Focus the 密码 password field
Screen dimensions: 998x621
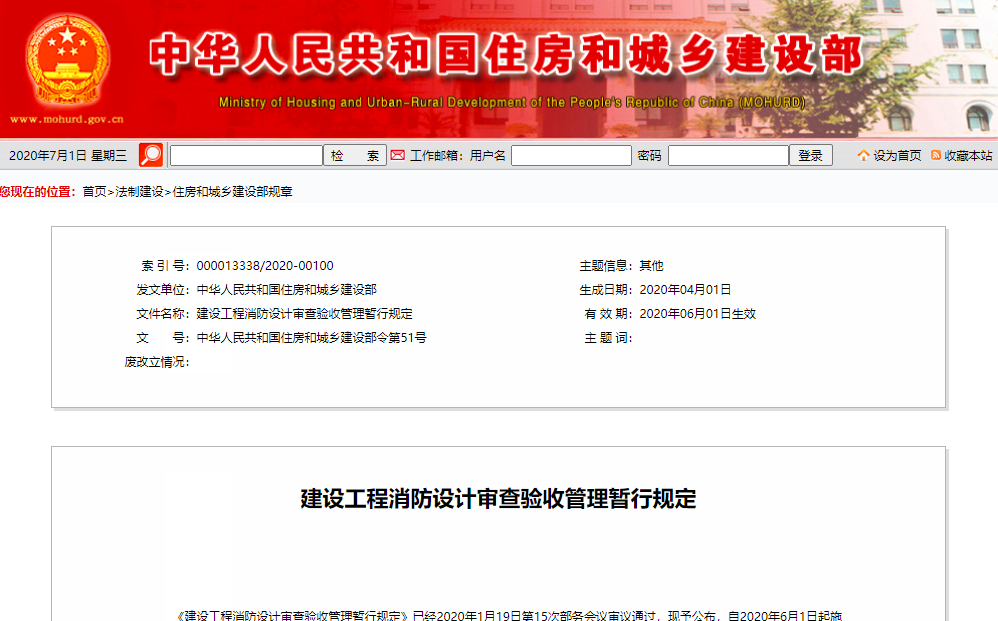tap(729, 155)
